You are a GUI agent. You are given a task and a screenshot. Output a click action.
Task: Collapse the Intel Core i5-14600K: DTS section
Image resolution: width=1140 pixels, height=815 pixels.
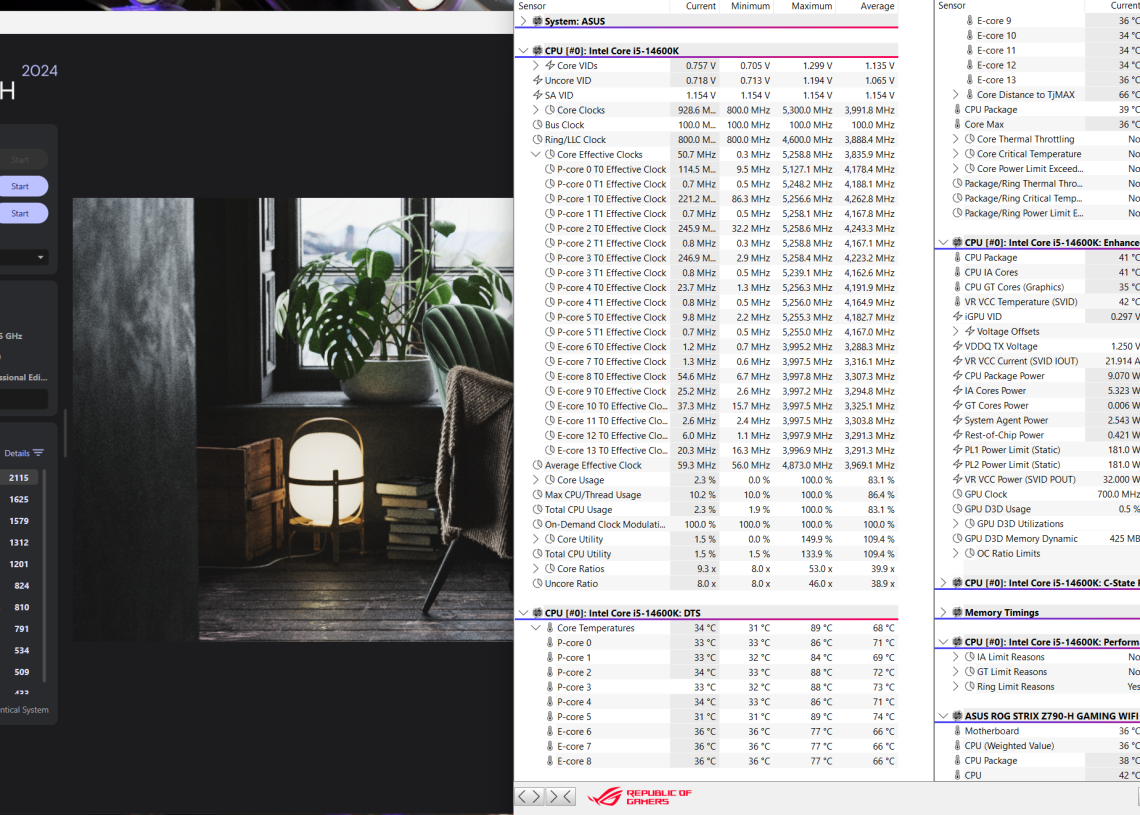click(523, 613)
